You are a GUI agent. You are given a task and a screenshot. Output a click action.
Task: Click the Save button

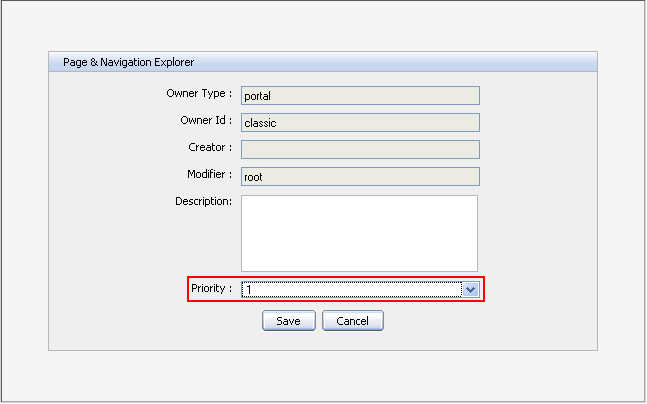pyautogui.click(x=288, y=321)
